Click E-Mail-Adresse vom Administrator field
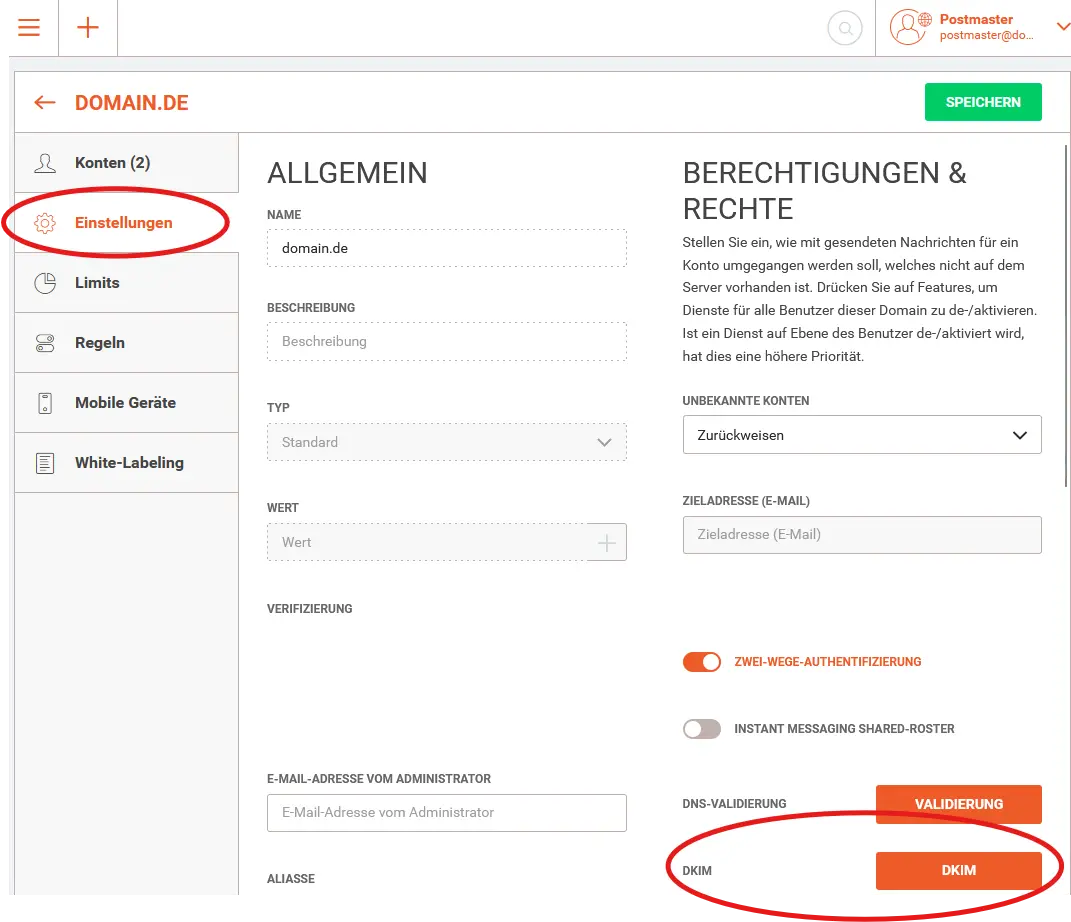 pyautogui.click(x=447, y=813)
